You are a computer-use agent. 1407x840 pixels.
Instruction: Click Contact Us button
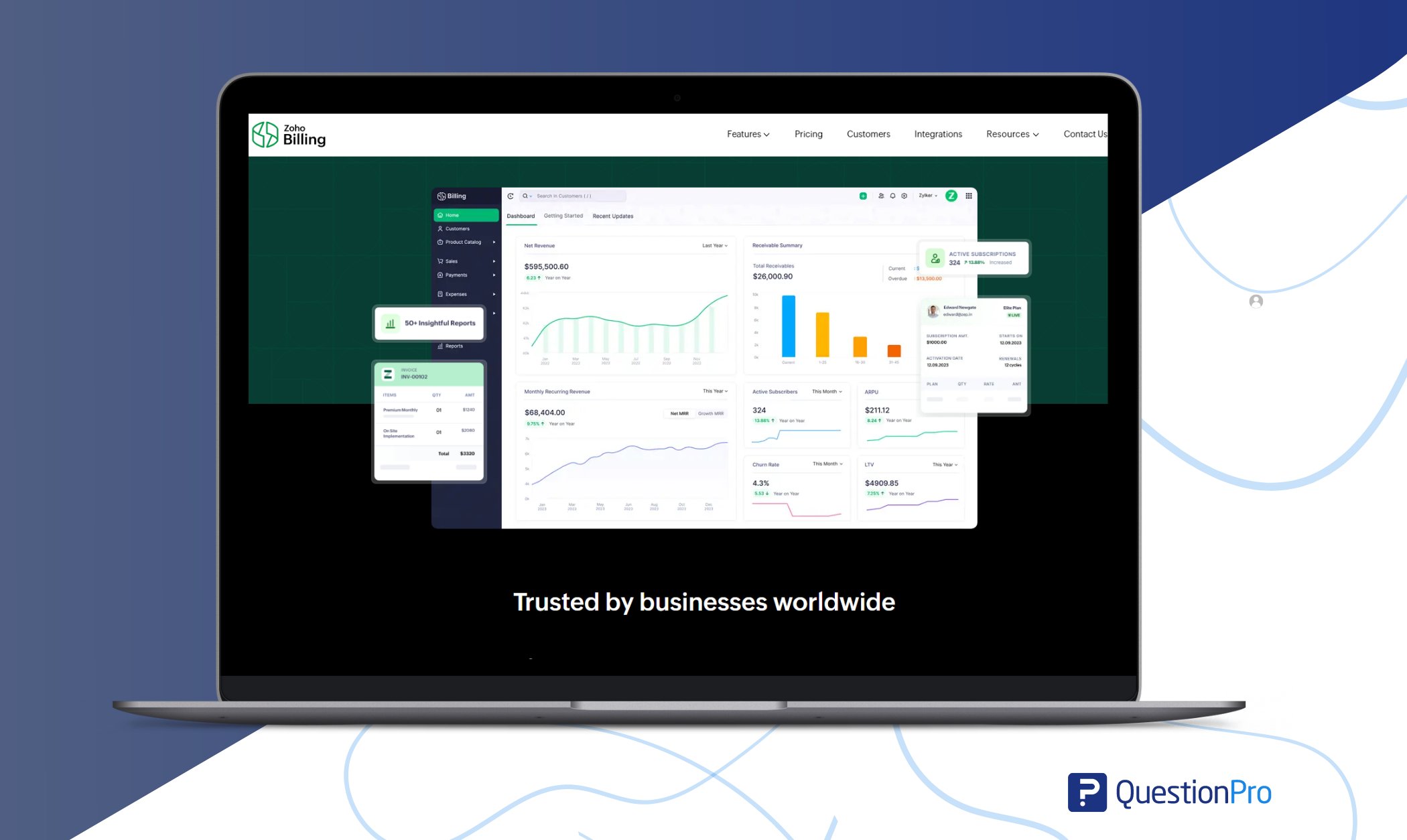(1086, 133)
